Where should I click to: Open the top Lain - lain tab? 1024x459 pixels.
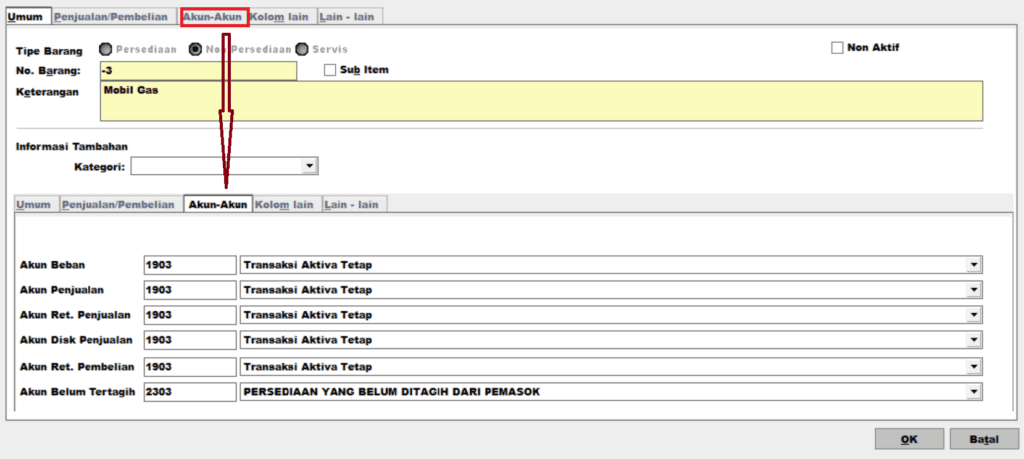(x=349, y=17)
